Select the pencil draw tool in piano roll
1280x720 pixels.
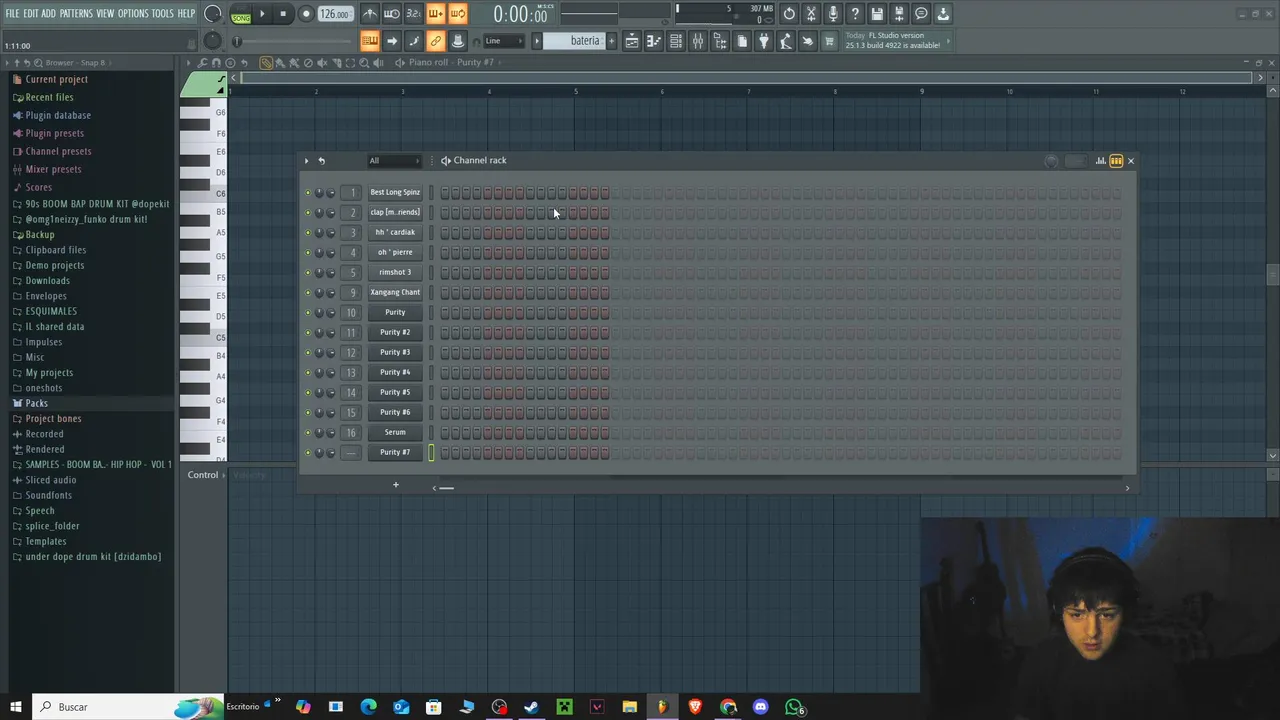266,63
